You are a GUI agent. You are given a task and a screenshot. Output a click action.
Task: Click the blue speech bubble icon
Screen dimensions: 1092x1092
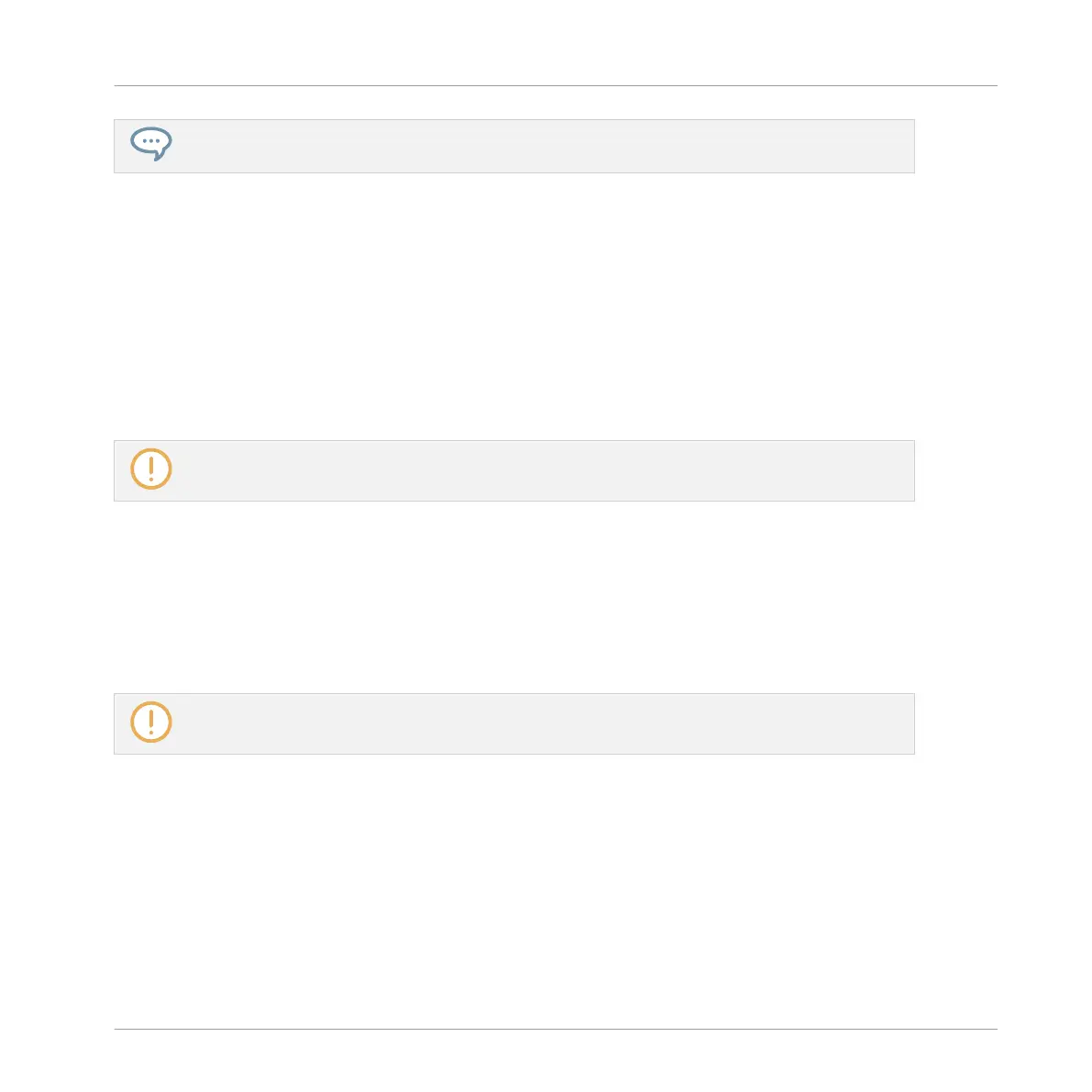[x=151, y=144]
